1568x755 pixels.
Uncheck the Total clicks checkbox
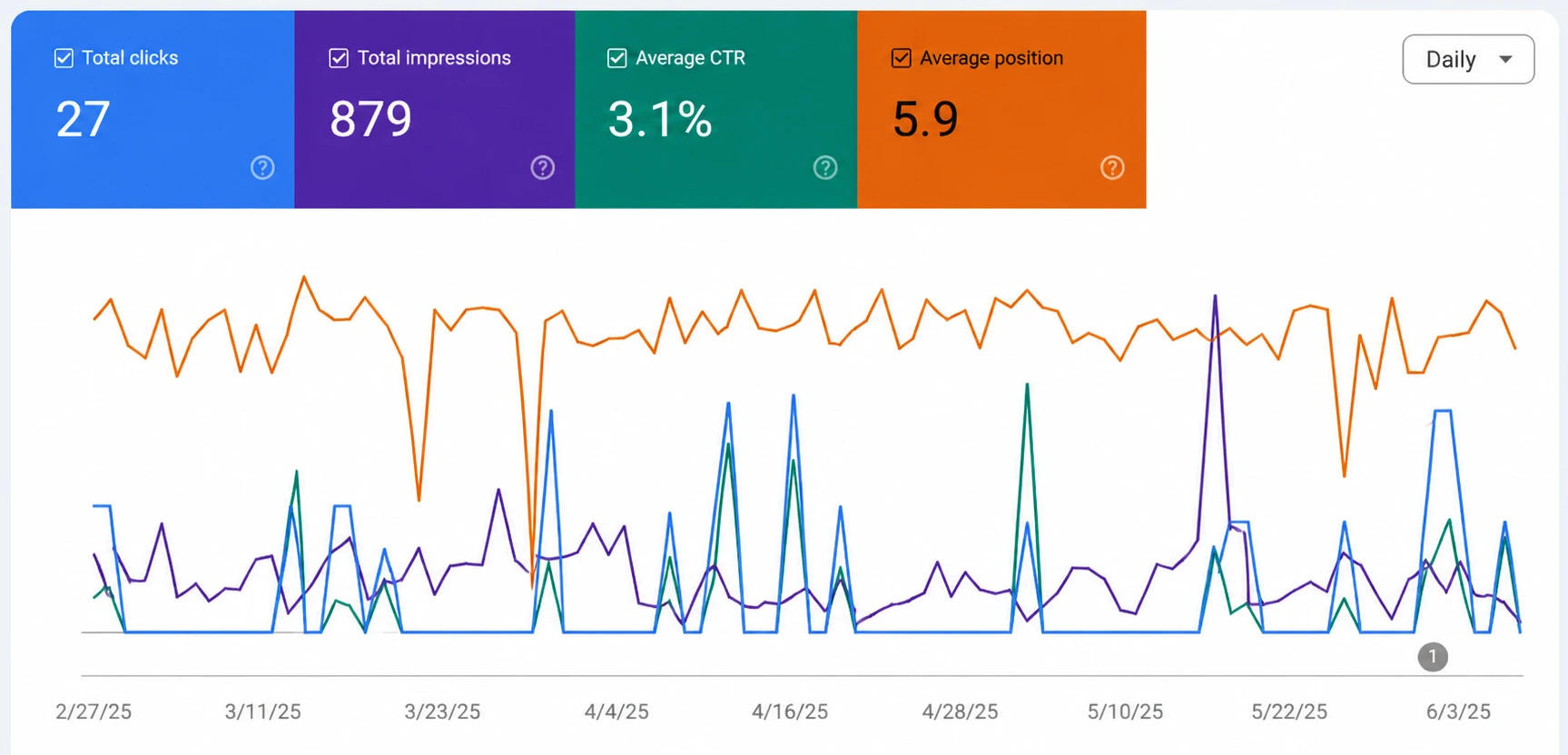pos(64,58)
